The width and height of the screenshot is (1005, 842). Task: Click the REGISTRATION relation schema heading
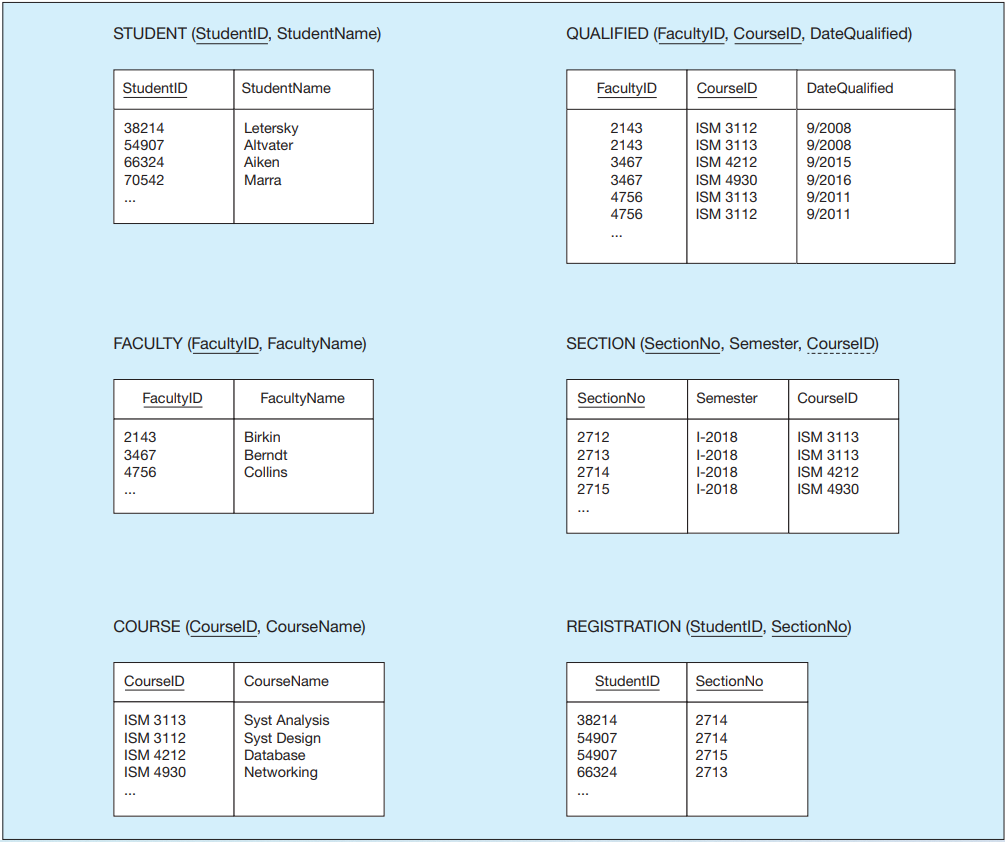709,627
